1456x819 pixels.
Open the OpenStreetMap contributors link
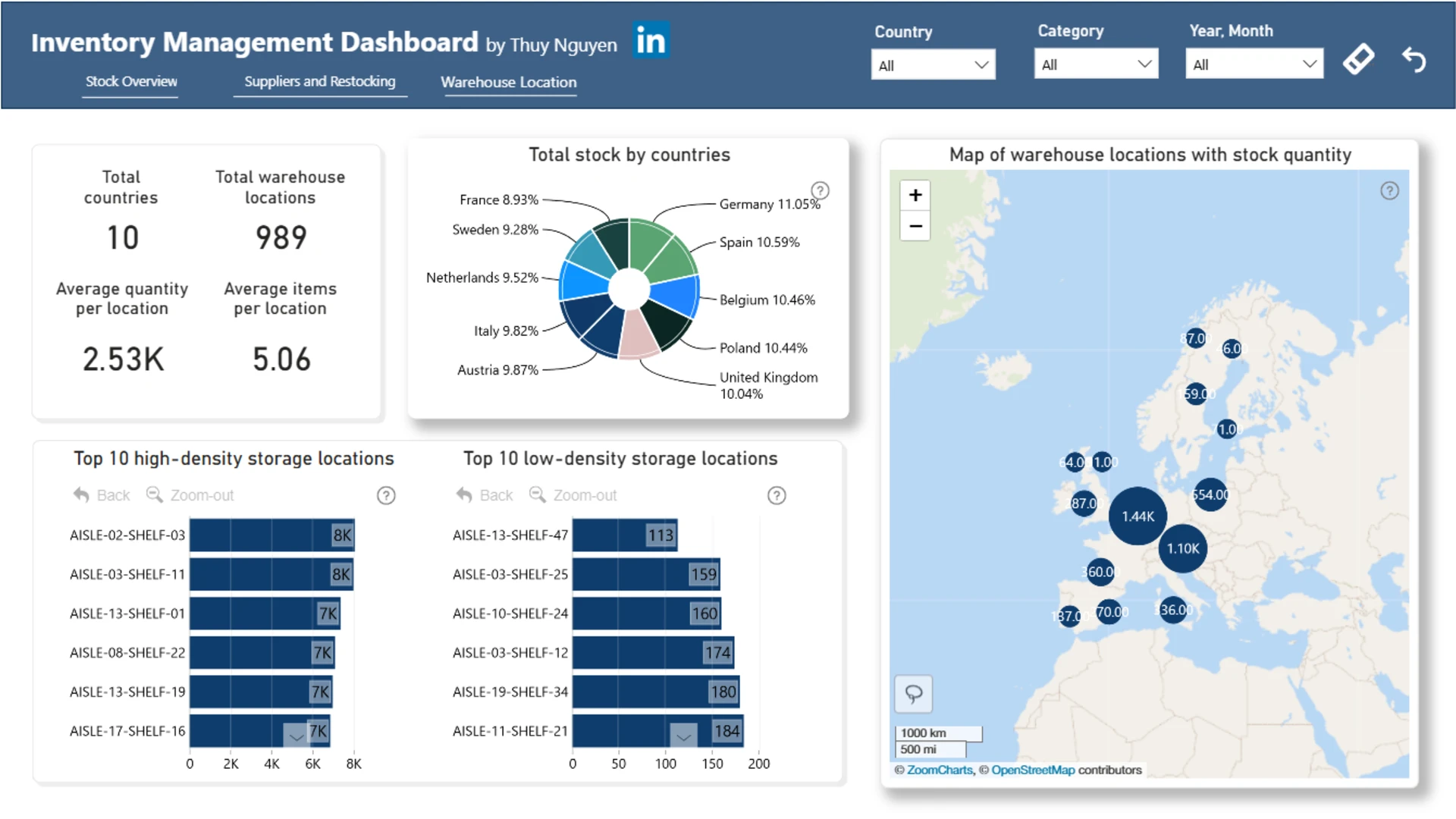1033,770
